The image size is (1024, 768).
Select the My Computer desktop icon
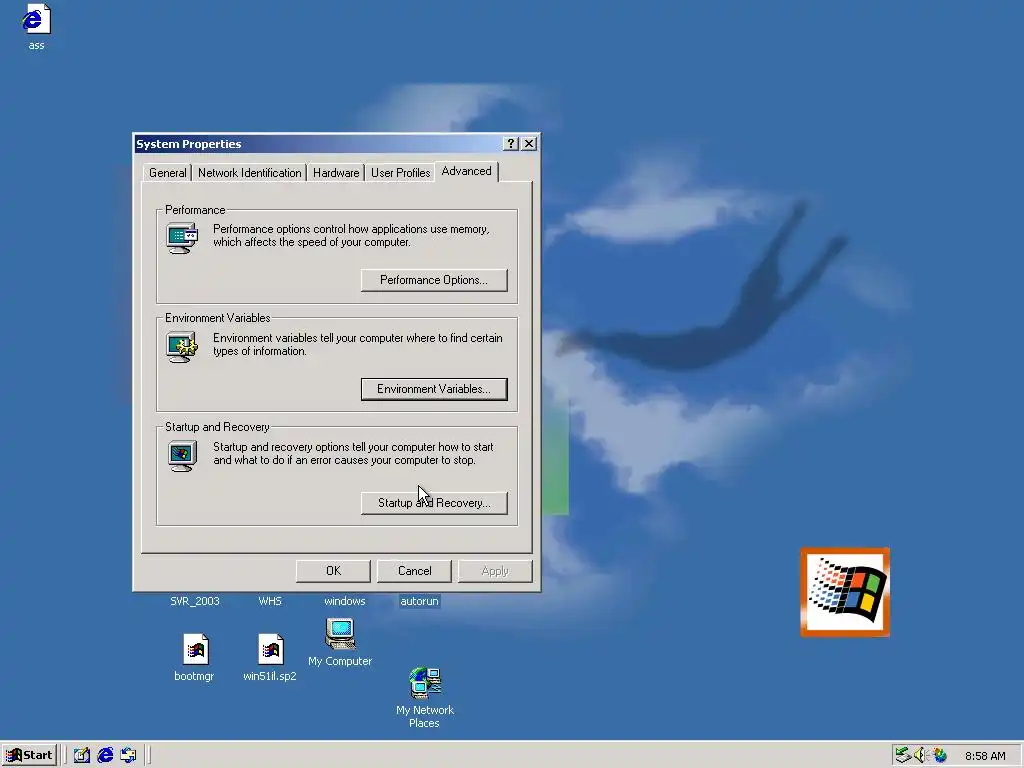coord(340,643)
